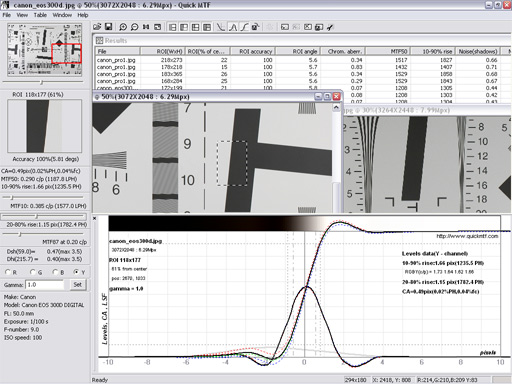Sort results by the ROI accuracy column header
This screenshot has height=384, width=512.
pyautogui.click(x=252, y=51)
